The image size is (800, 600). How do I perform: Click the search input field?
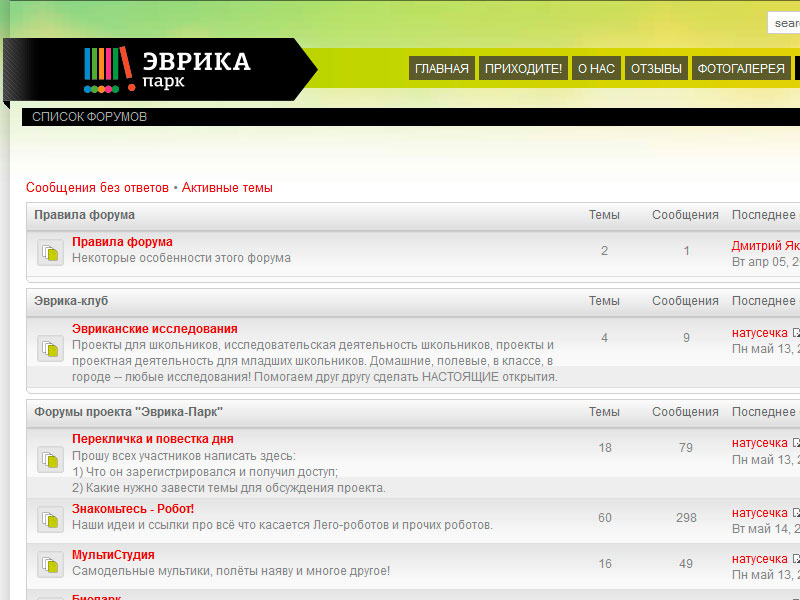(784, 23)
